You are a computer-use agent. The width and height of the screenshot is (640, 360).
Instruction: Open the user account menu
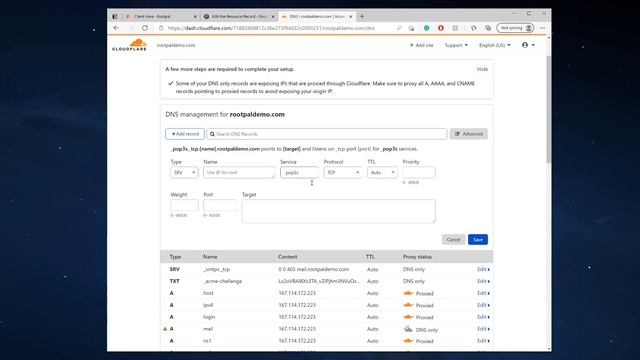point(528,45)
